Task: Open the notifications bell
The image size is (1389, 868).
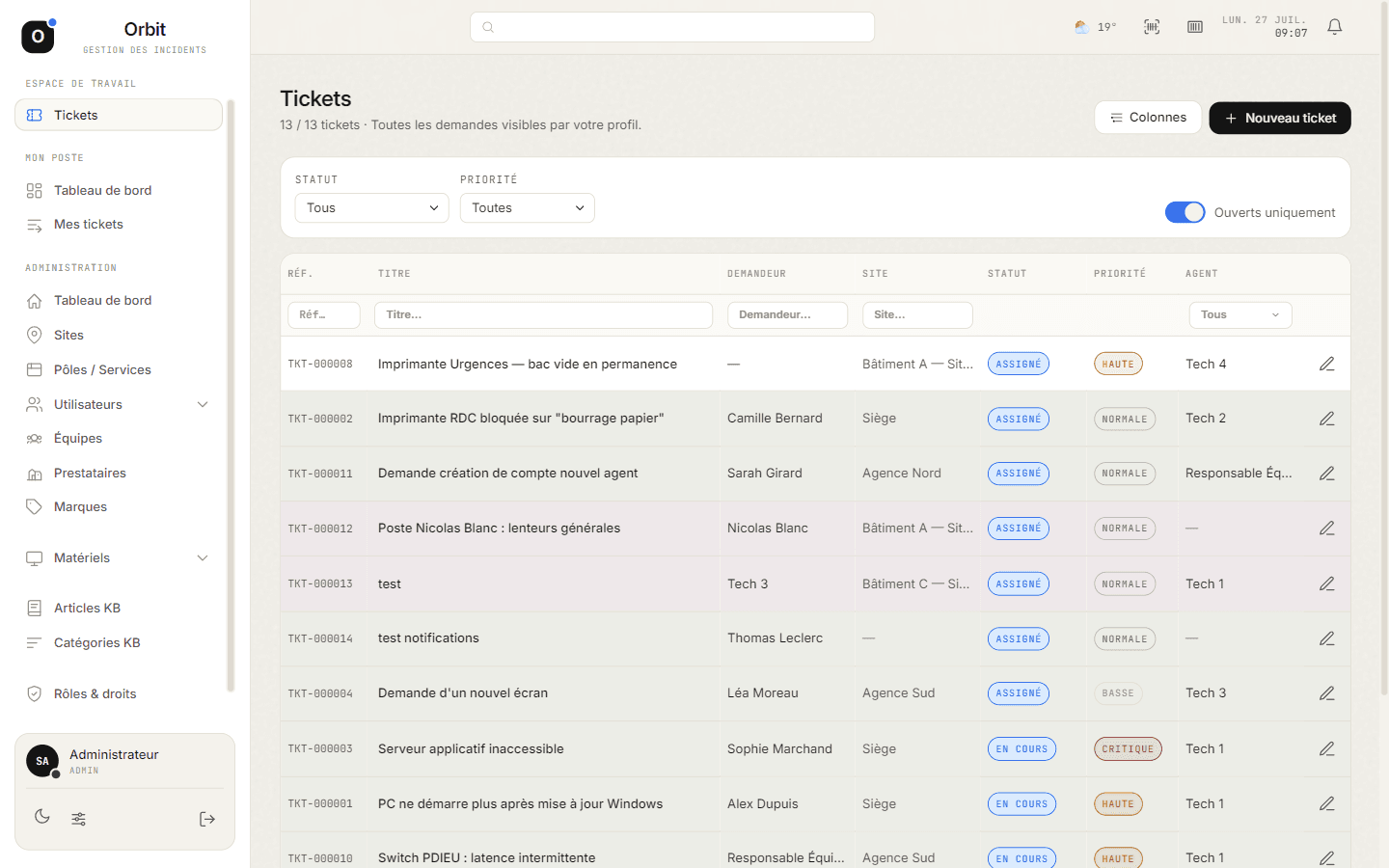Action: tap(1335, 27)
